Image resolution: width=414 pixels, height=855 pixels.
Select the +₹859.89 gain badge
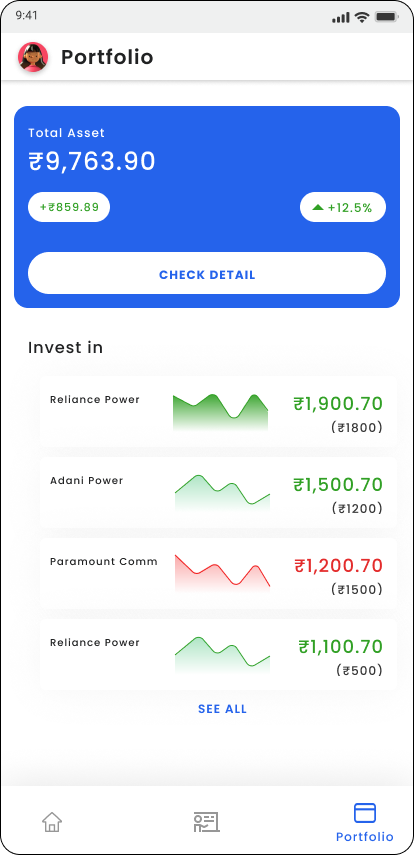69,207
